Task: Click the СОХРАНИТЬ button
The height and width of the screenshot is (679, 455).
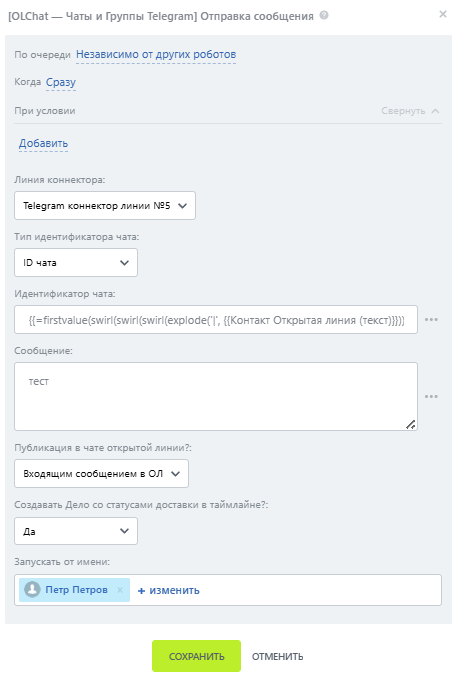Action: [x=196, y=656]
